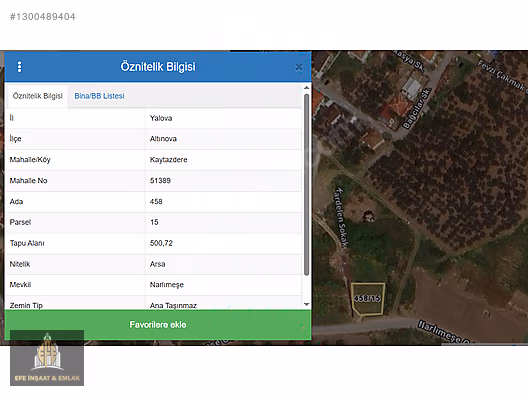Click the Mahalle/Köy row label
Viewport: 528px width, 396px height.
30,160
